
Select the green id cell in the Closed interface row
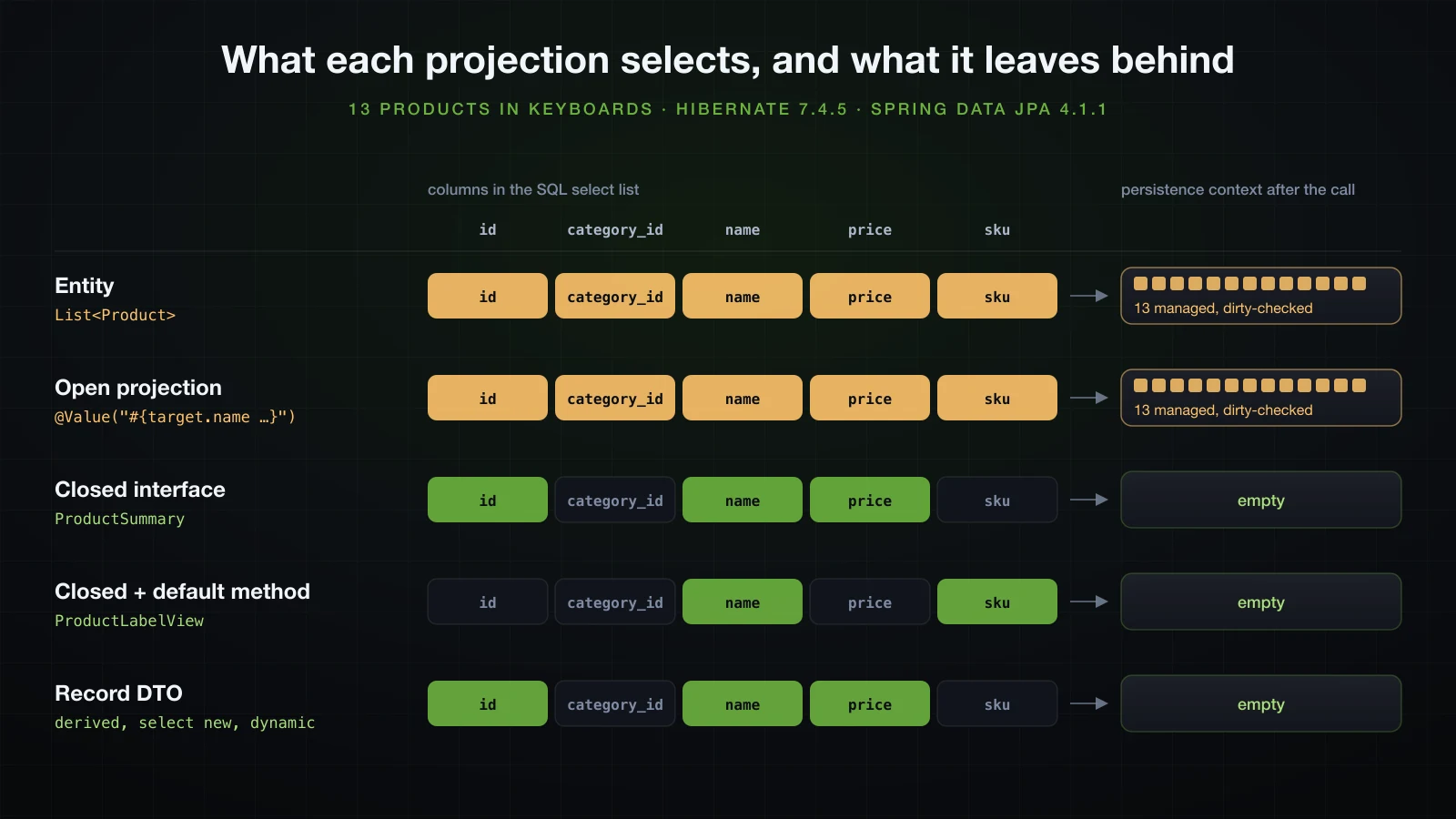pyautogui.click(x=488, y=500)
